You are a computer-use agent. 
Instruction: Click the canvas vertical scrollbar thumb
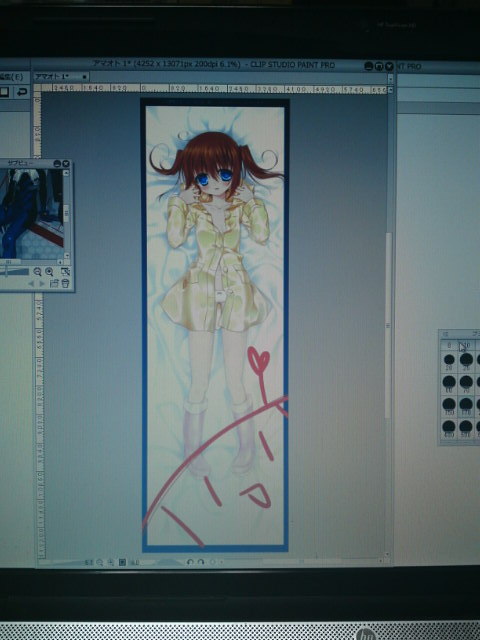pyautogui.click(x=388, y=325)
